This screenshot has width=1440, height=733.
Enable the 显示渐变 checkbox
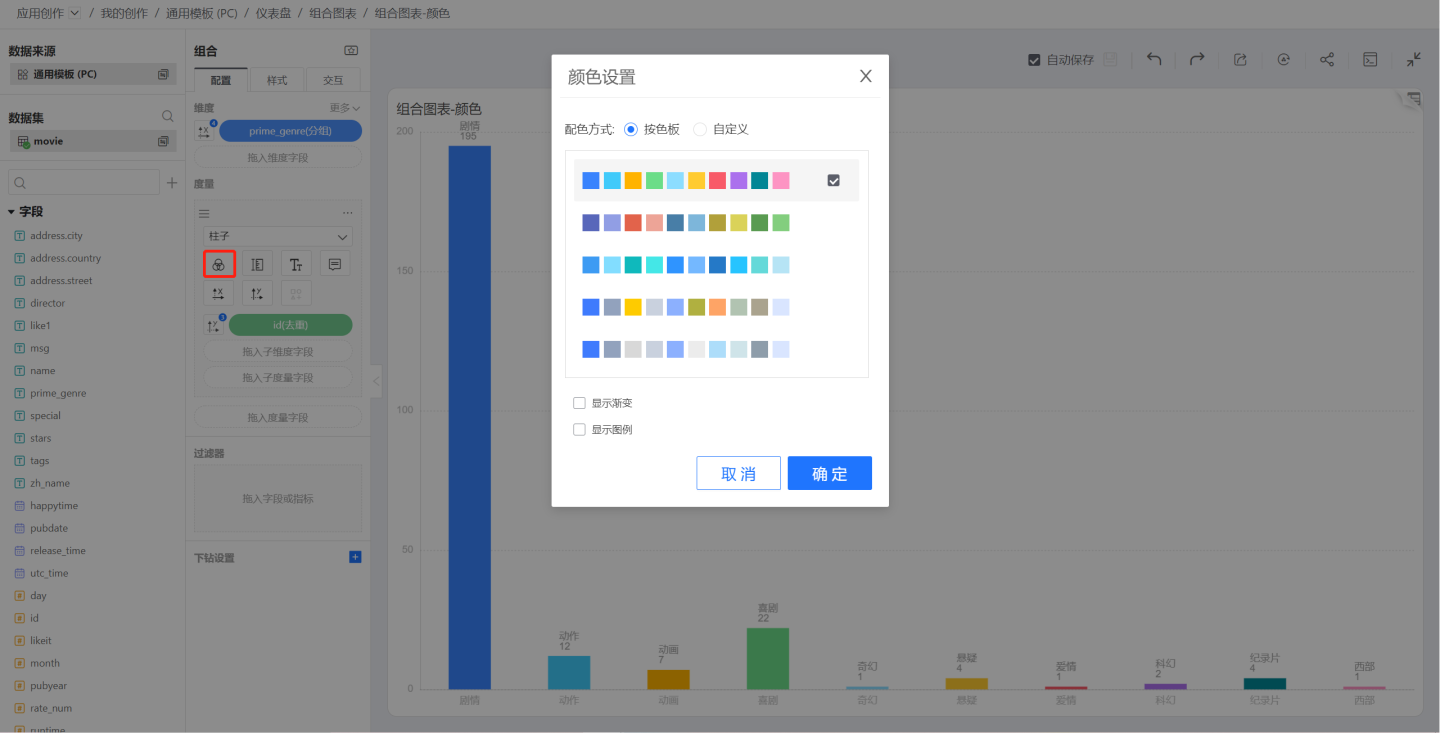(x=579, y=403)
